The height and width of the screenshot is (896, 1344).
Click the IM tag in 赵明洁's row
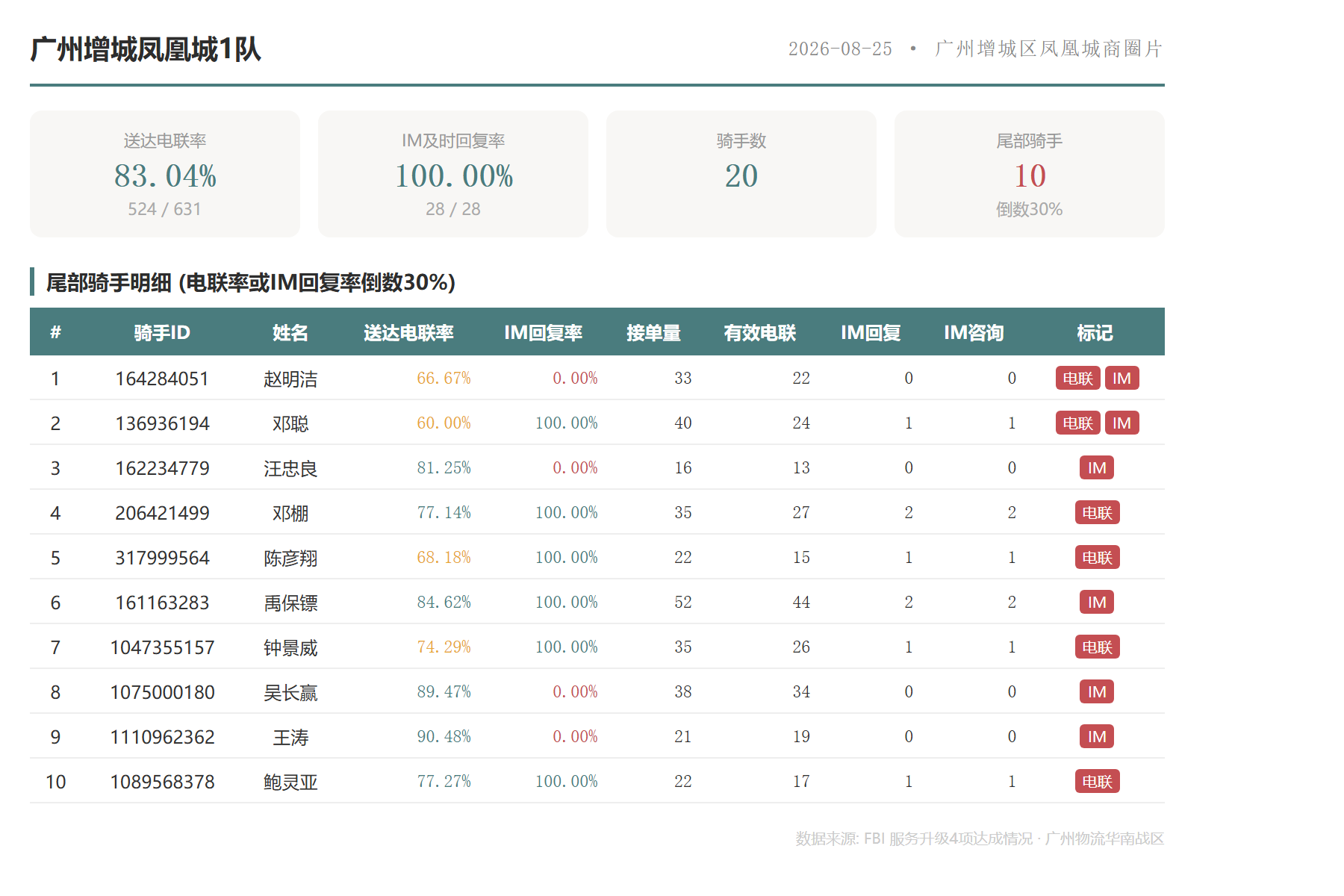(1121, 378)
